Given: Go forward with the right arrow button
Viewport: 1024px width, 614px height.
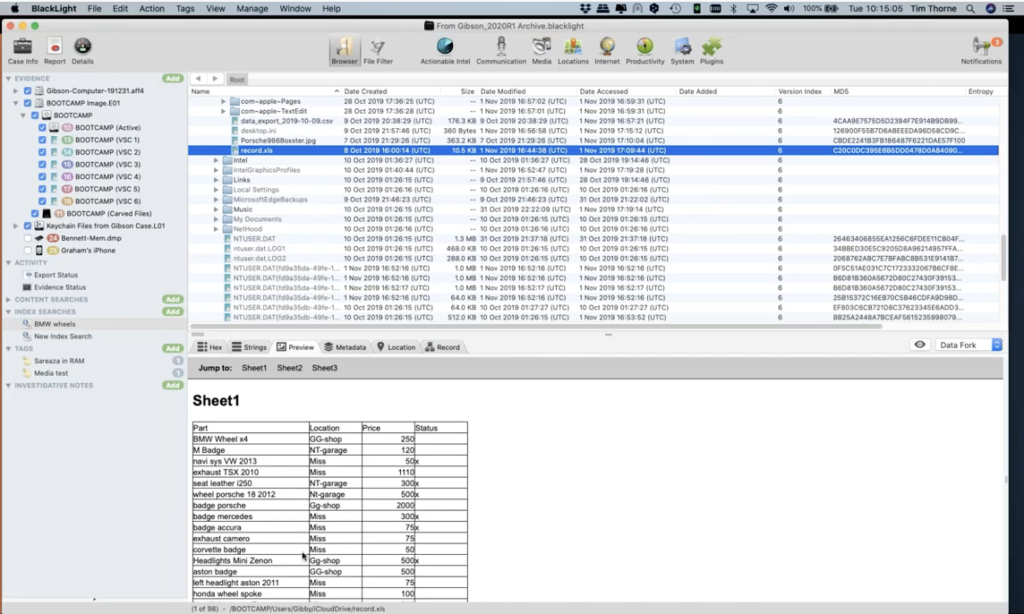Looking at the screenshot, I should (215, 79).
